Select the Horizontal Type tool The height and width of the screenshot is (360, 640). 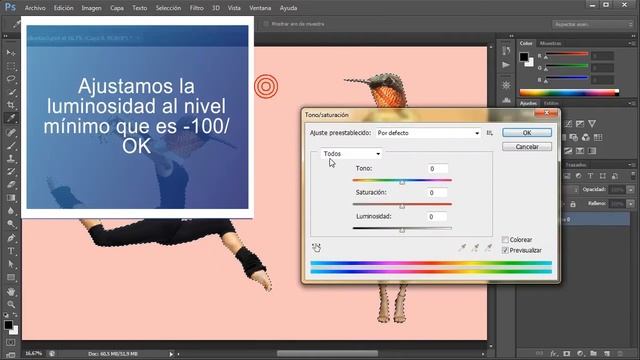pos(11,251)
